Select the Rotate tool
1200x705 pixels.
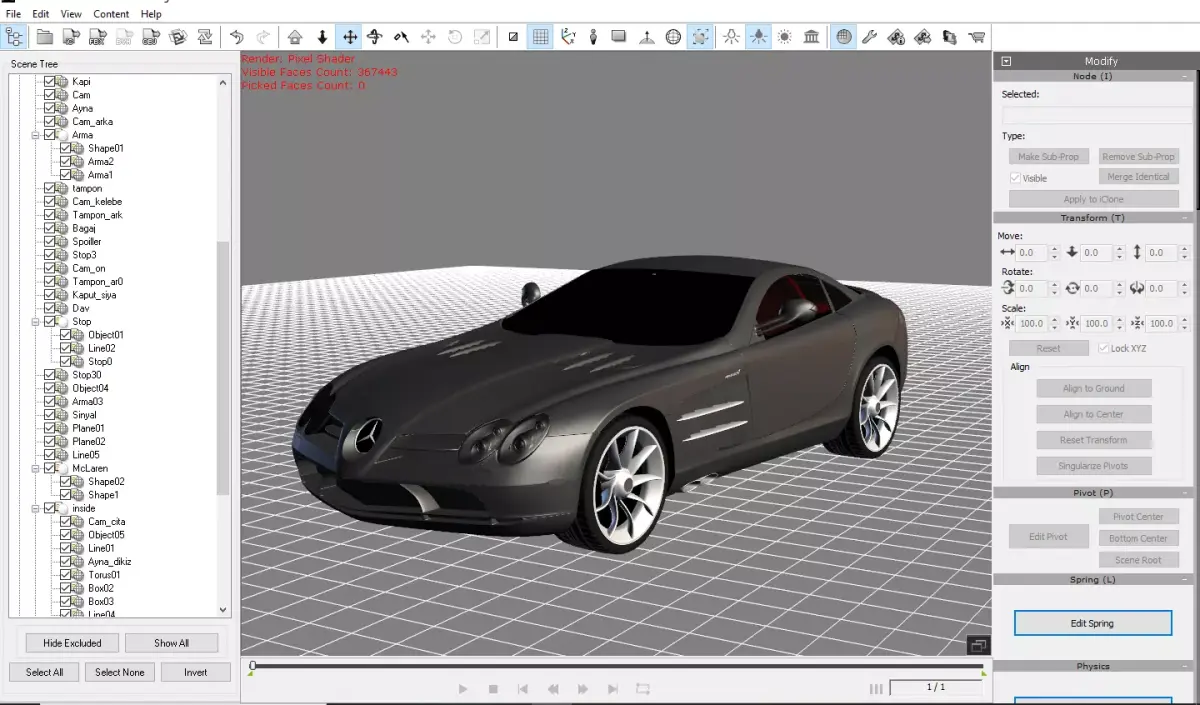(374, 36)
